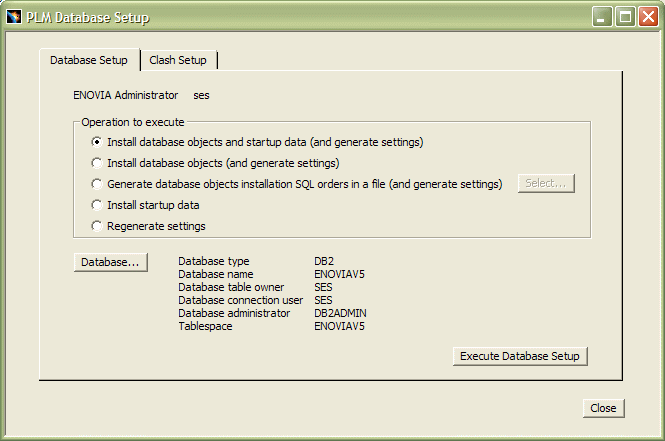The image size is (665, 441).
Task: Click the grayed Select... button
Action: click(546, 183)
